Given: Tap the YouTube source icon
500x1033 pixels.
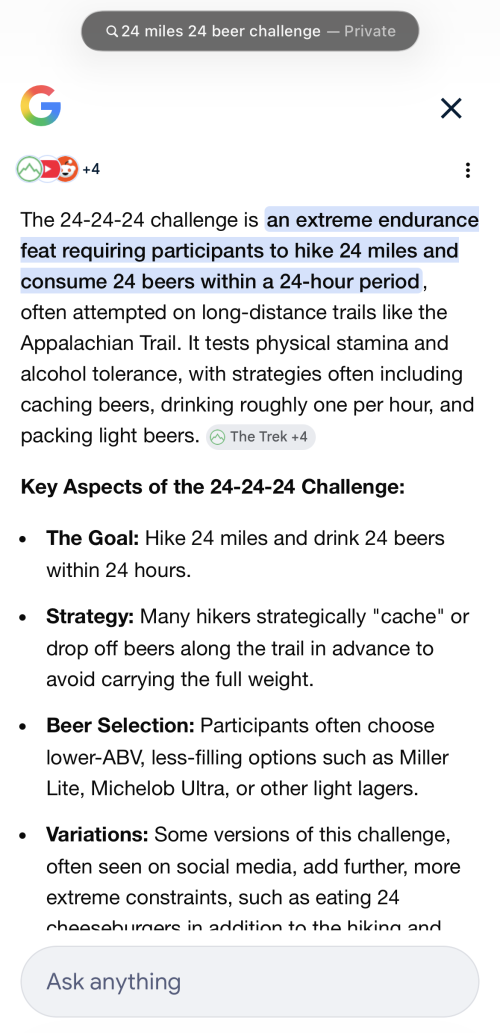Looking at the screenshot, I should click(48, 169).
